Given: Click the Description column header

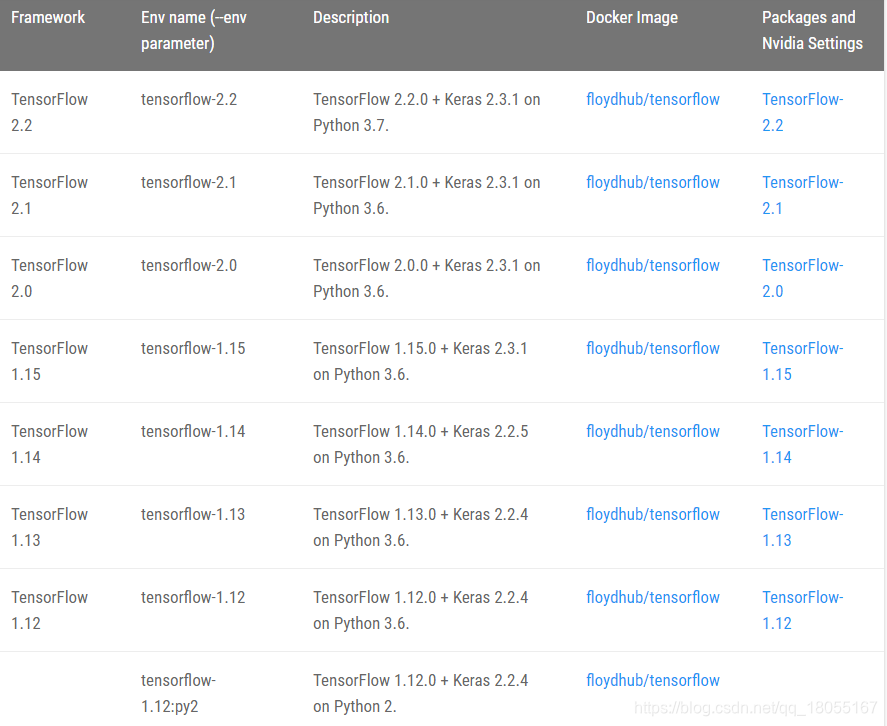Looking at the screenshot, I should (351, 18).
